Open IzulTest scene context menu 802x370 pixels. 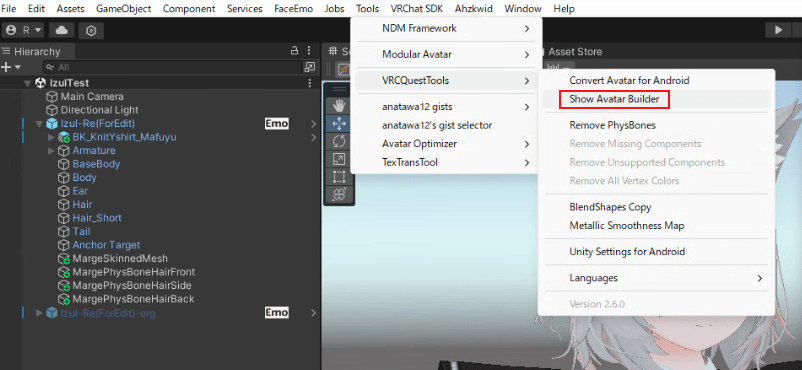(x=309, y=83)
